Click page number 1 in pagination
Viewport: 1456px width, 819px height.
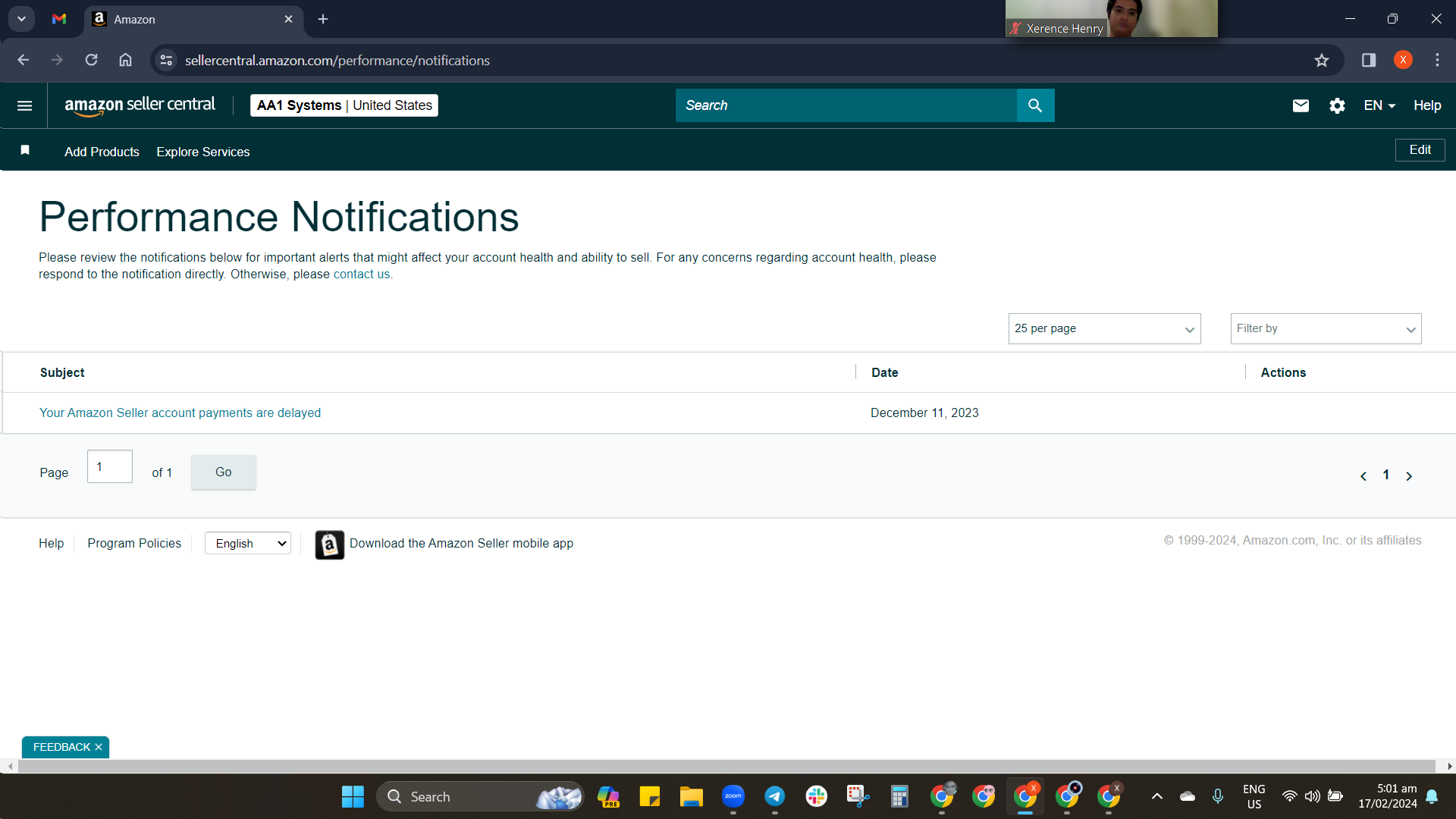pos(1386,475)
